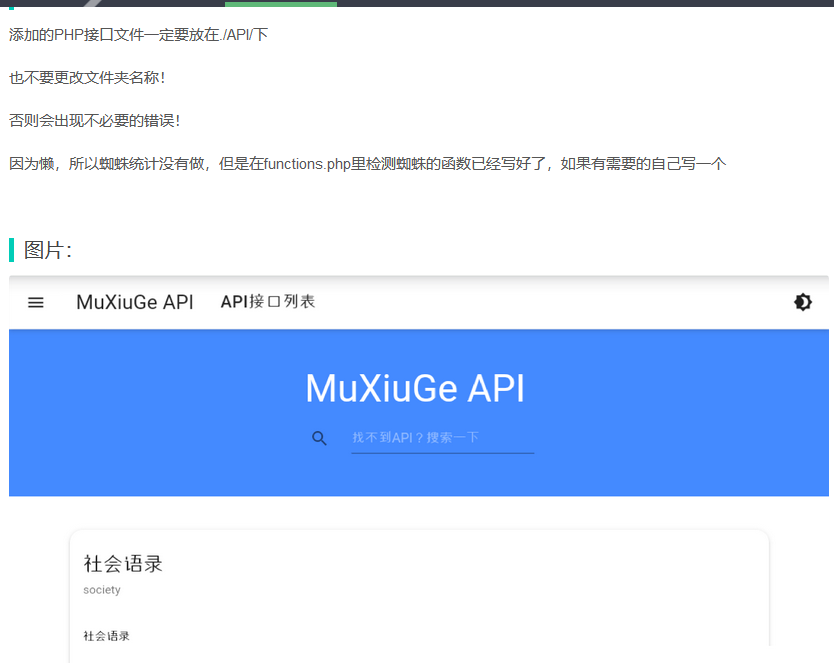
Task: Click the MuXiuGe API navbar brand
Action: click(x=135, y=302)
